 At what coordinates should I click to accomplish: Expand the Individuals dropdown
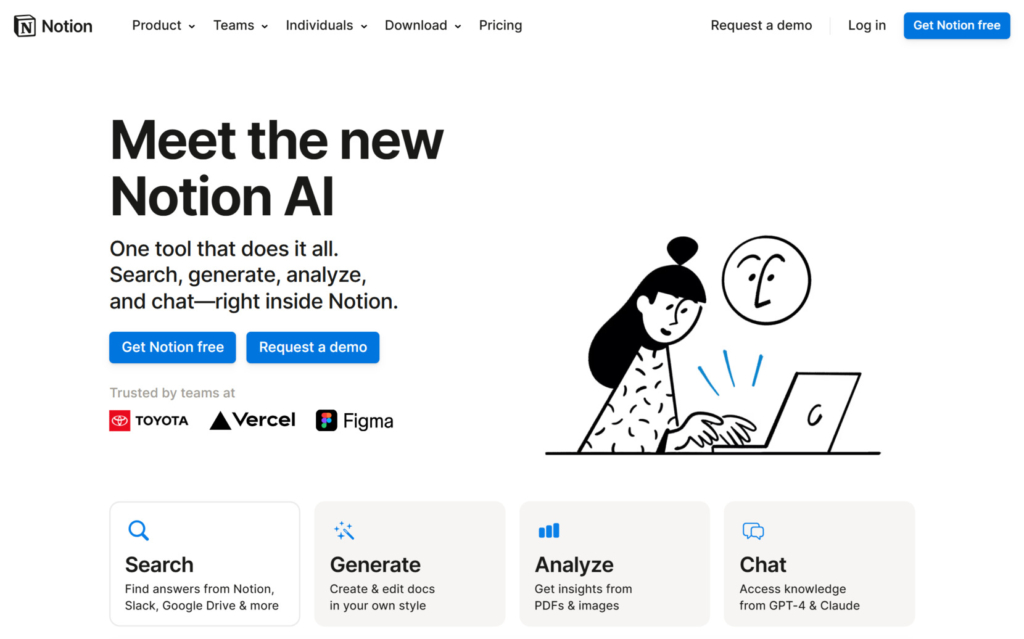[326, 25]
